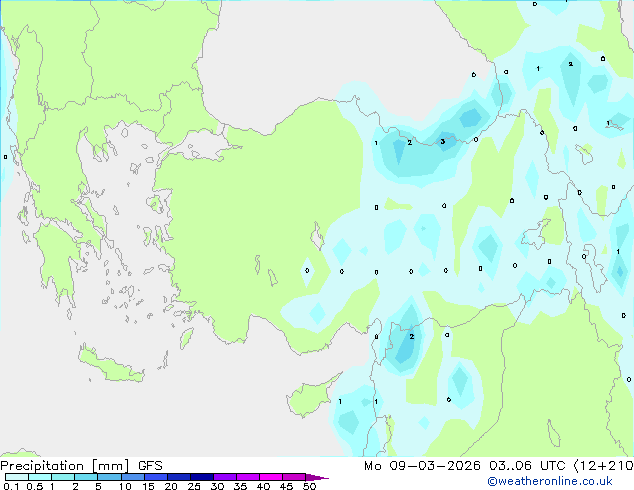Click the 20–25 mm legend color swatch

(x=178, y=477)
